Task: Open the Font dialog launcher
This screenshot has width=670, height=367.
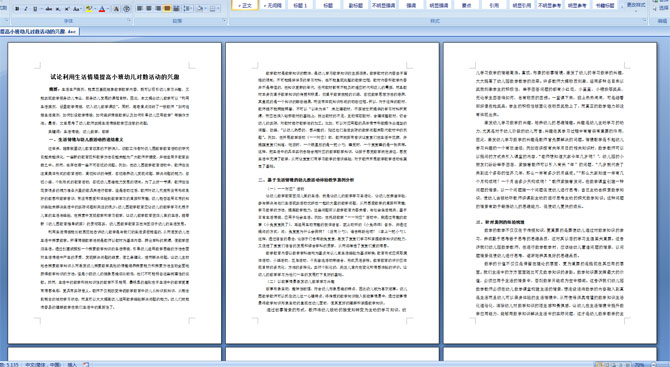Action: 129,21
